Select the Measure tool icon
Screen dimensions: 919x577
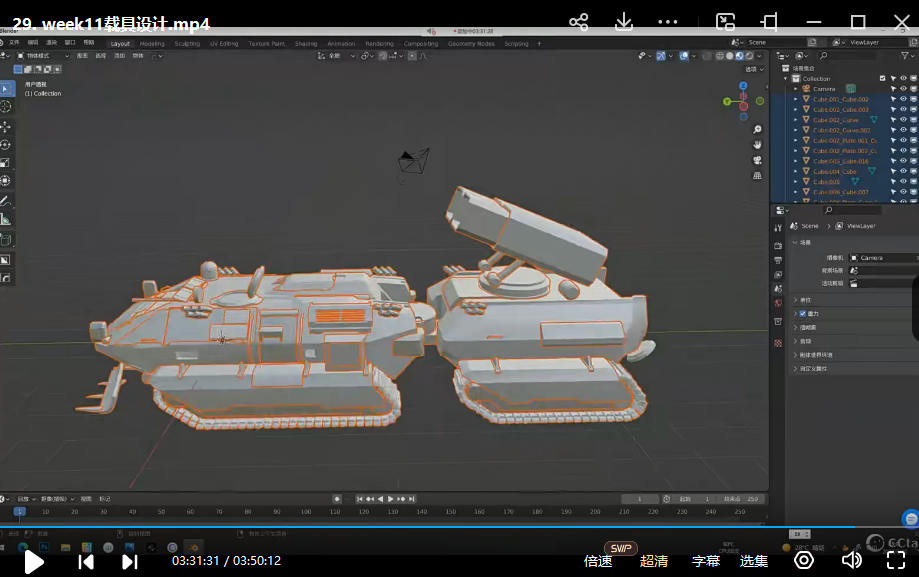click(6, 218)
